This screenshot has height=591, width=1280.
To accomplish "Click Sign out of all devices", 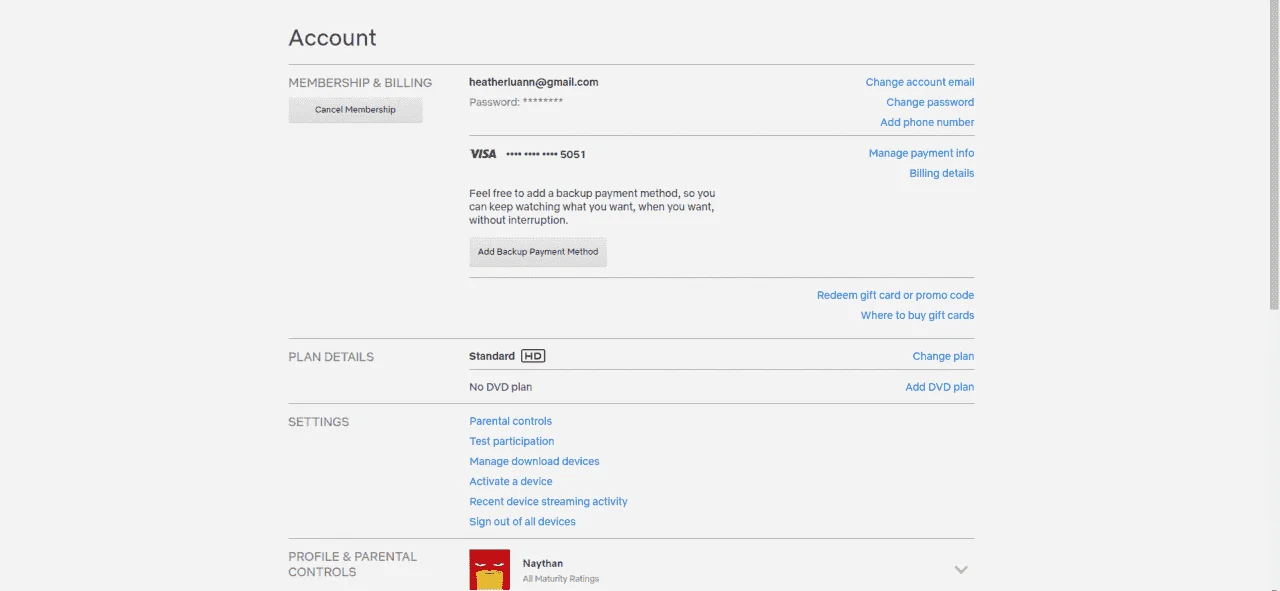I will click(x=522, y=521).
